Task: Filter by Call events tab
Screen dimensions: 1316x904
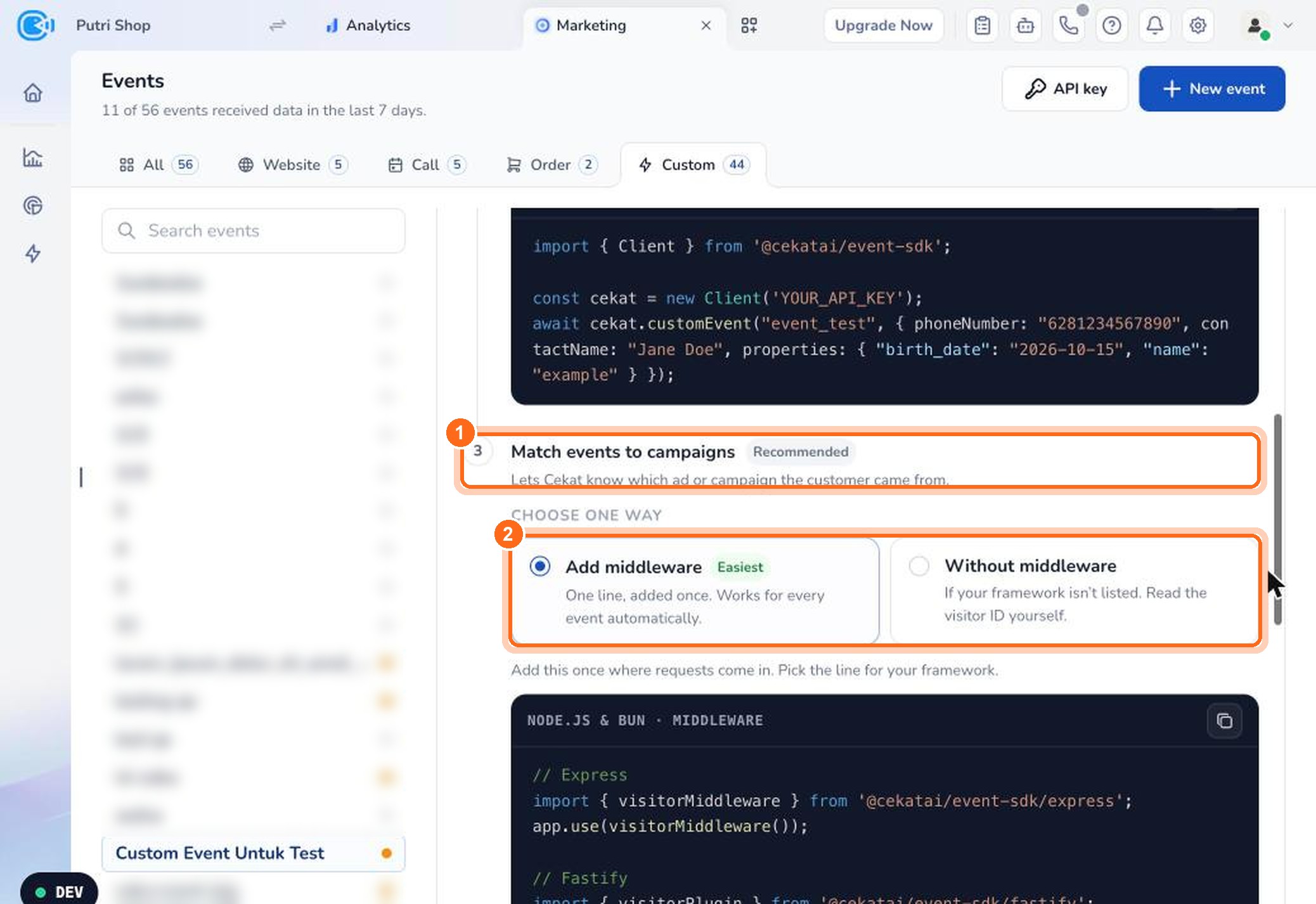Action: coord(427,165)
